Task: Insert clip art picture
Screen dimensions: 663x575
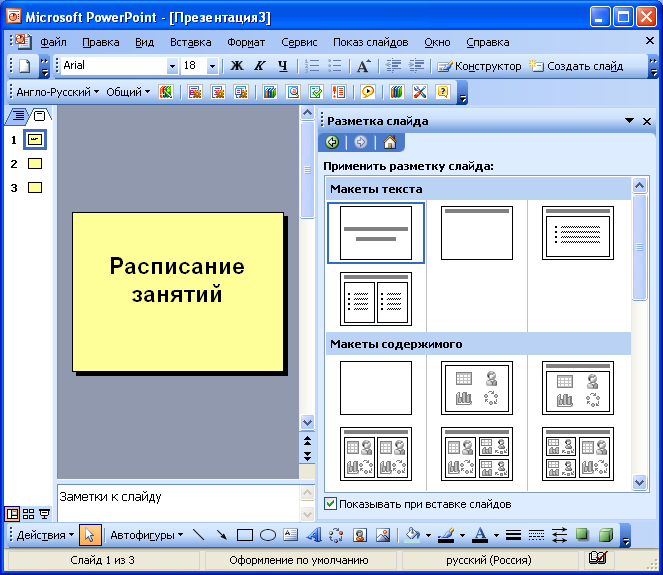Action: 360,535
